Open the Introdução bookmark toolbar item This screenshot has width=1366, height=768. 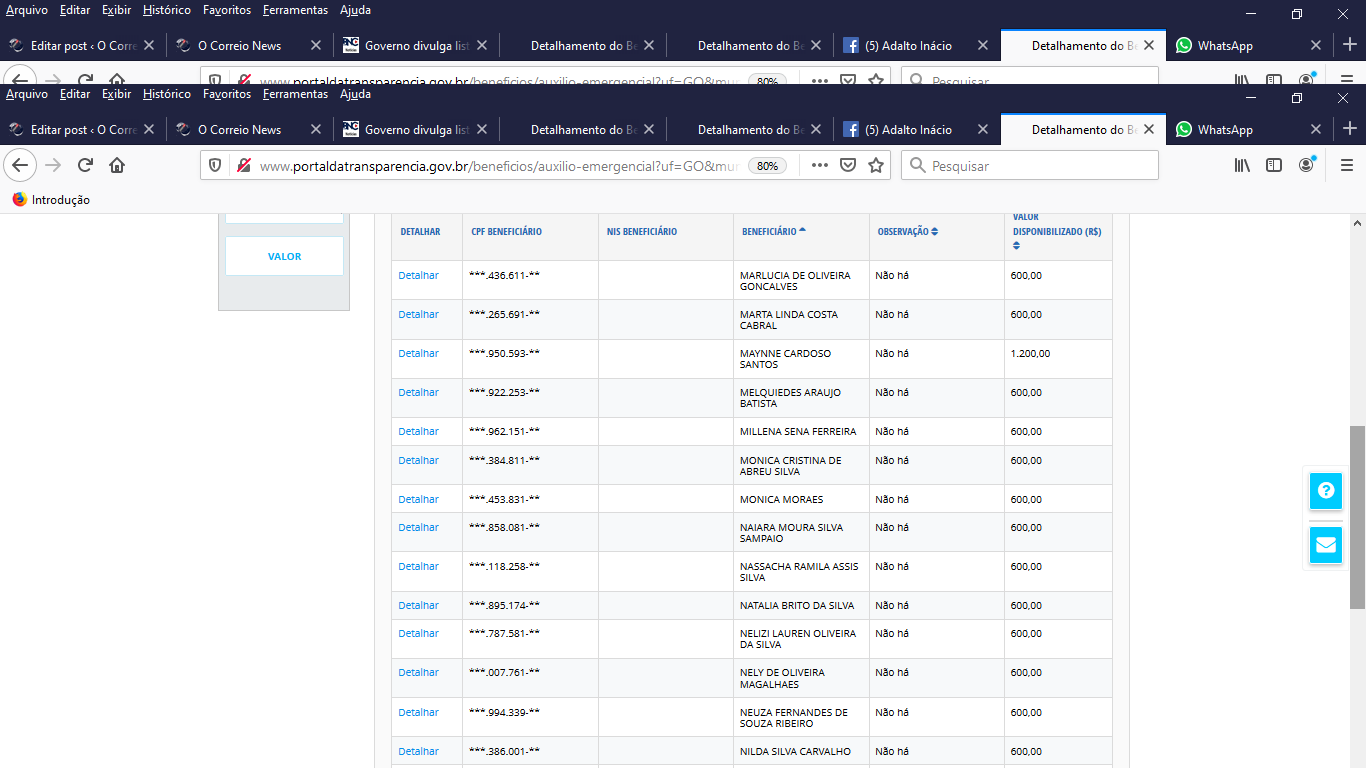tap(51, 200)
